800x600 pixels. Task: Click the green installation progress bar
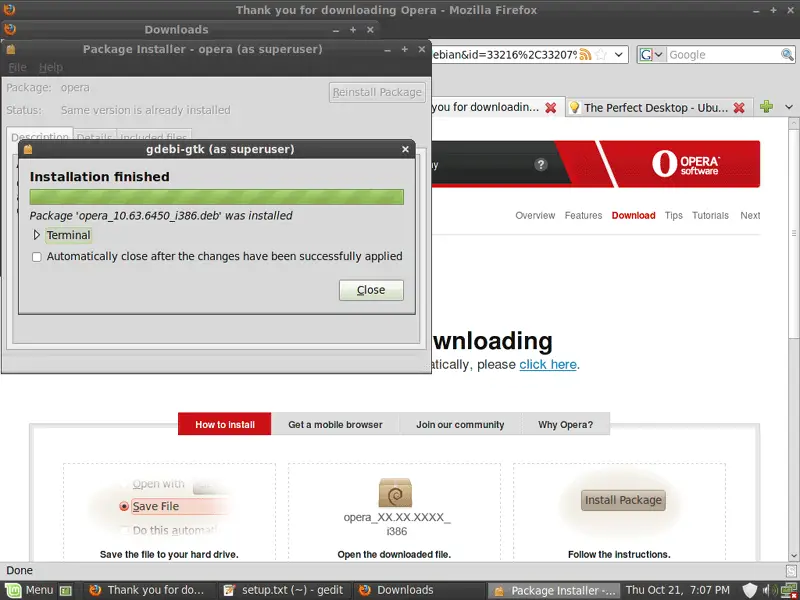(x=216, y=197)
